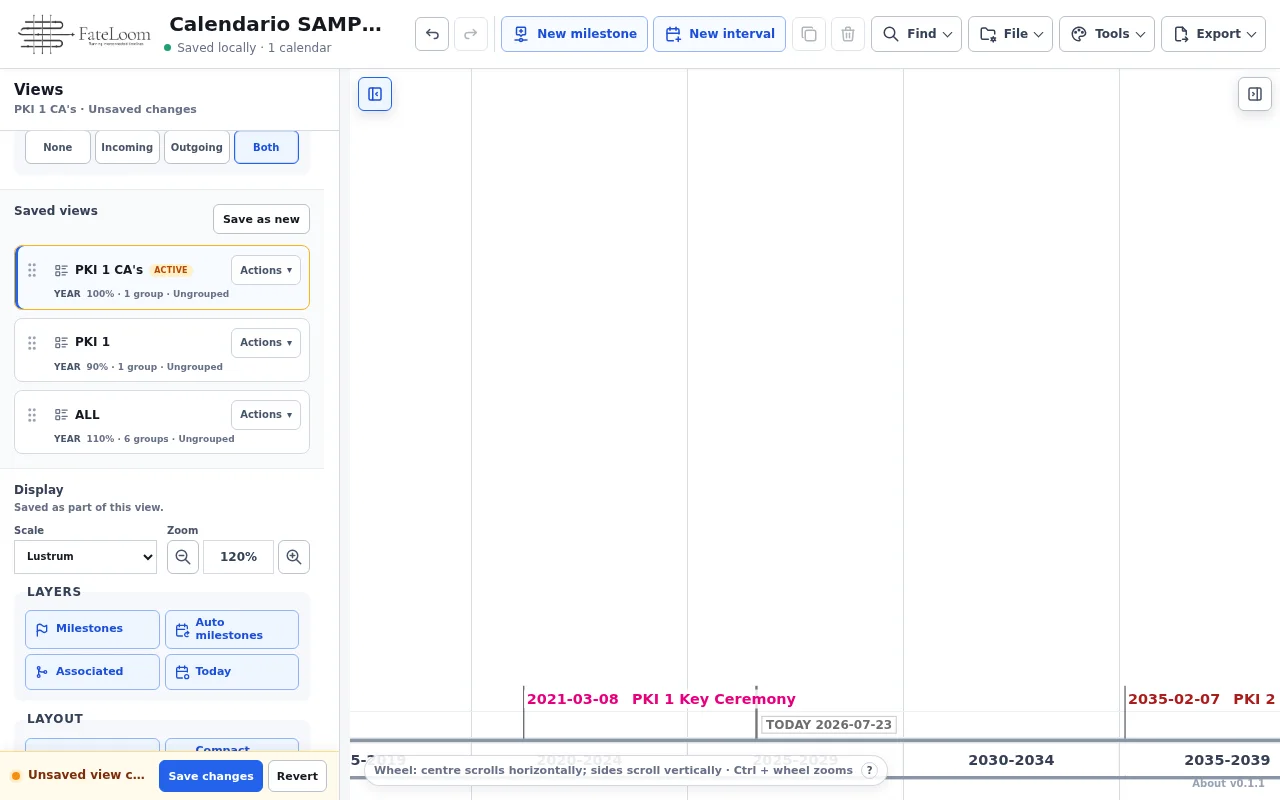Click the duplicate copy icon

point(809,34)
